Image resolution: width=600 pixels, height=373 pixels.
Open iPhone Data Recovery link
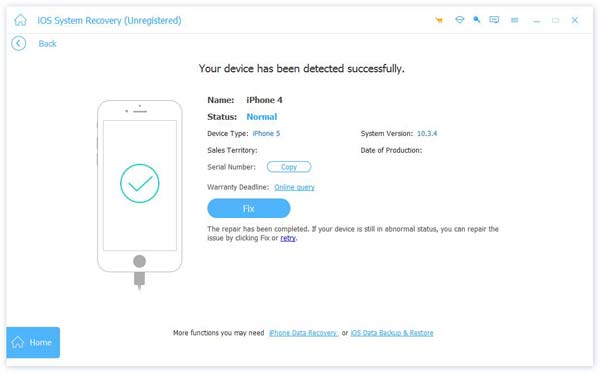click(303, 333)
